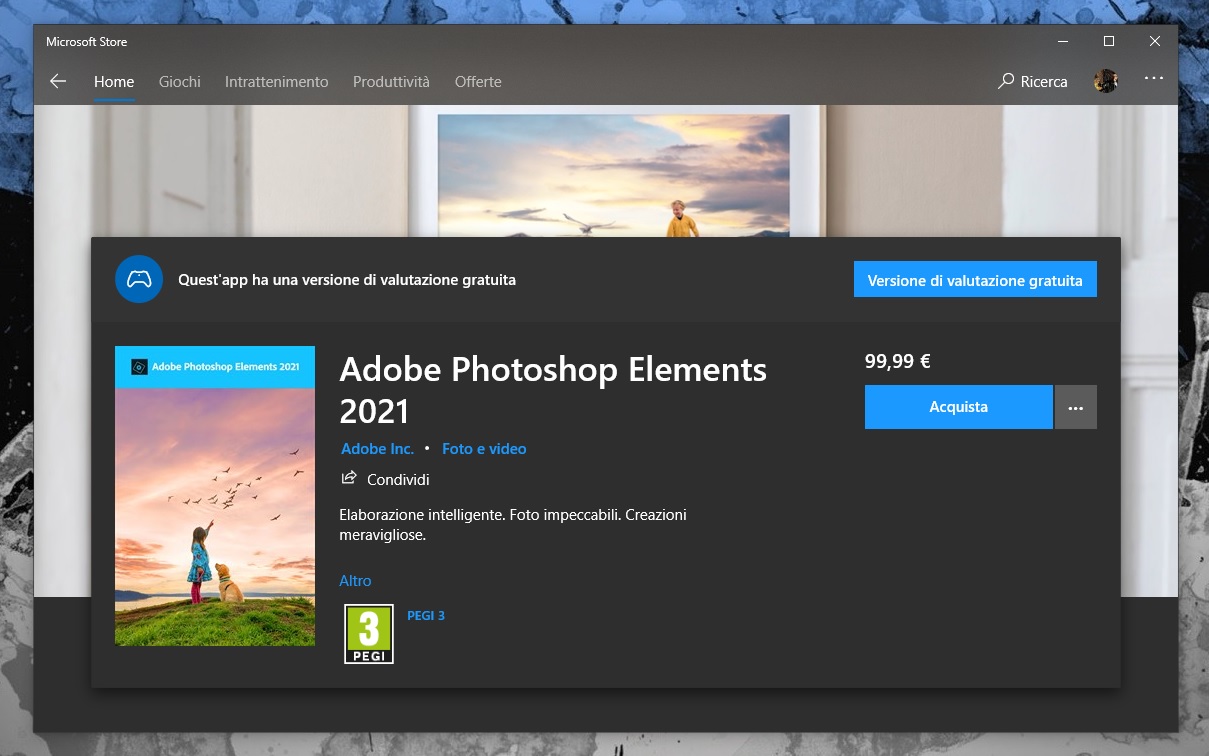This screenshot has width=1209, height=756.
Task: Open the Intrattenimento section
Action: pos(276,82)
